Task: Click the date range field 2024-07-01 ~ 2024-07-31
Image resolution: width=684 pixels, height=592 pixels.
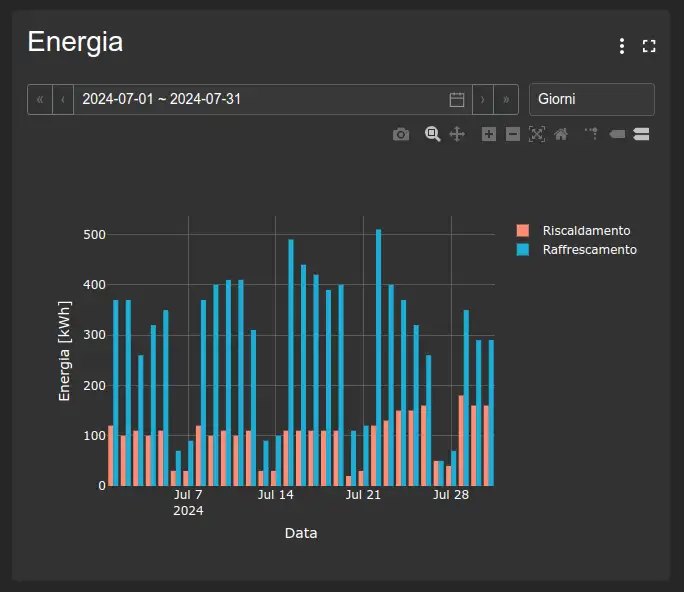Action: pos(273,99)
